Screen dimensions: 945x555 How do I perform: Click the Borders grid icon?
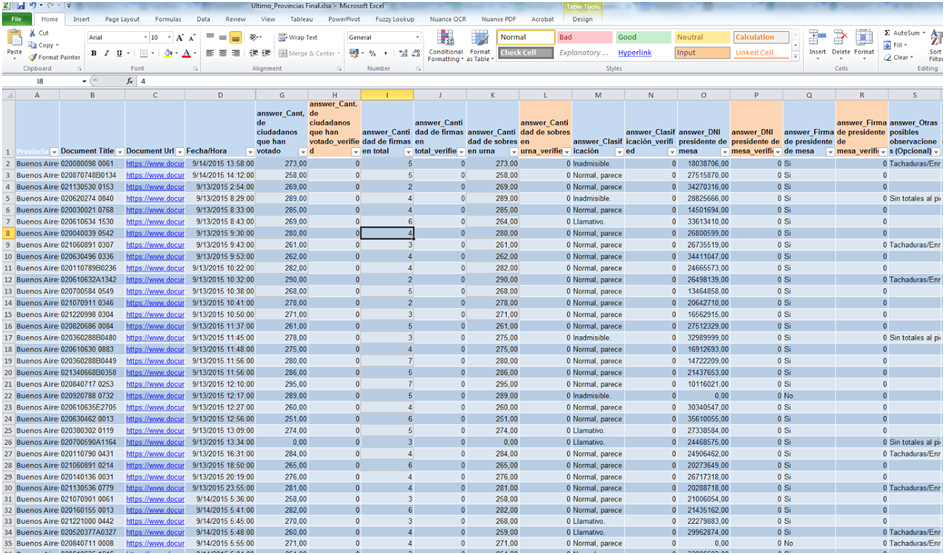coord(146,53)
